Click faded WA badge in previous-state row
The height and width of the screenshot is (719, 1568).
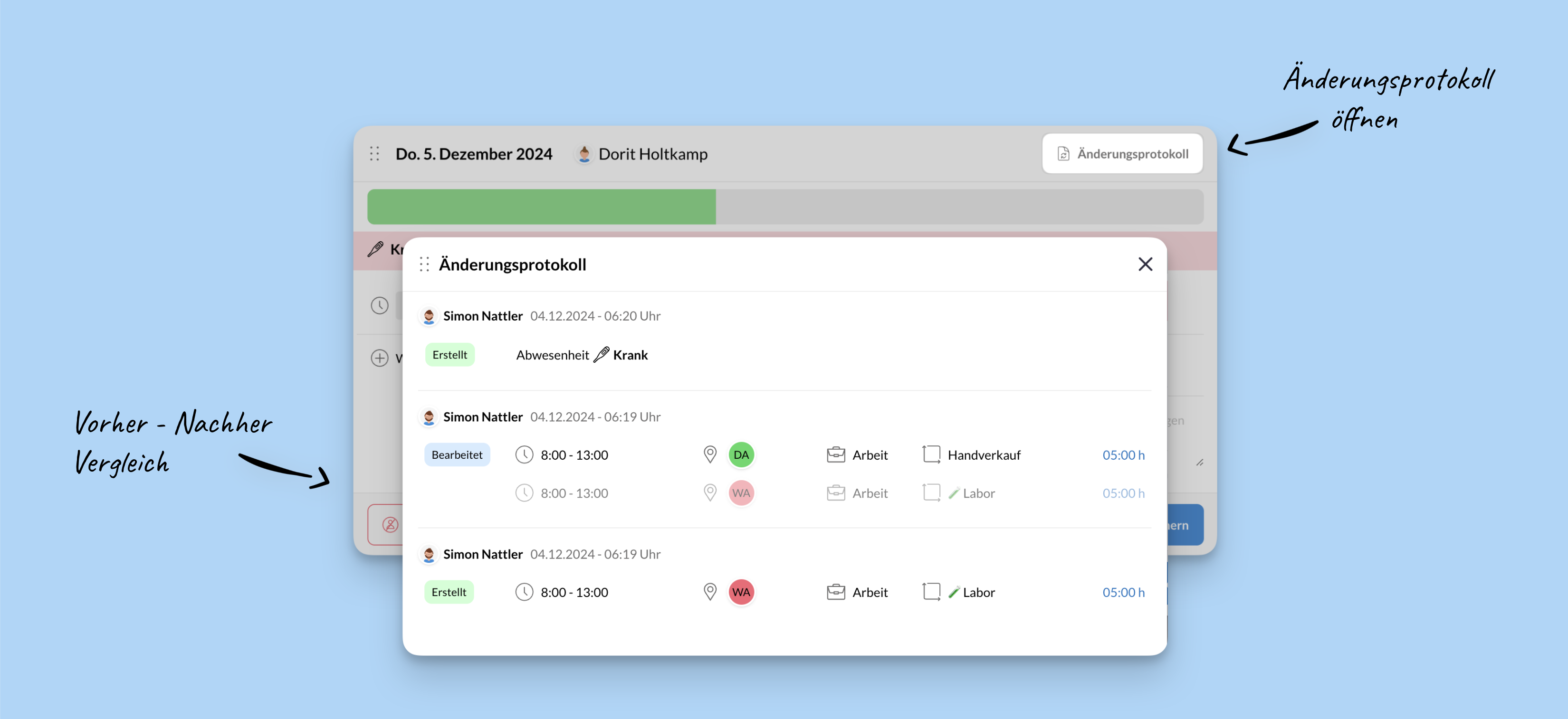[741, 493]
